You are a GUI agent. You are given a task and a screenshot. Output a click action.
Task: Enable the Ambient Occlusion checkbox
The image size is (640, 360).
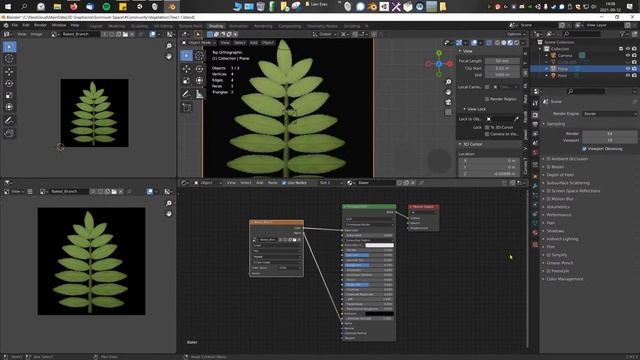[x=549, y=159]
